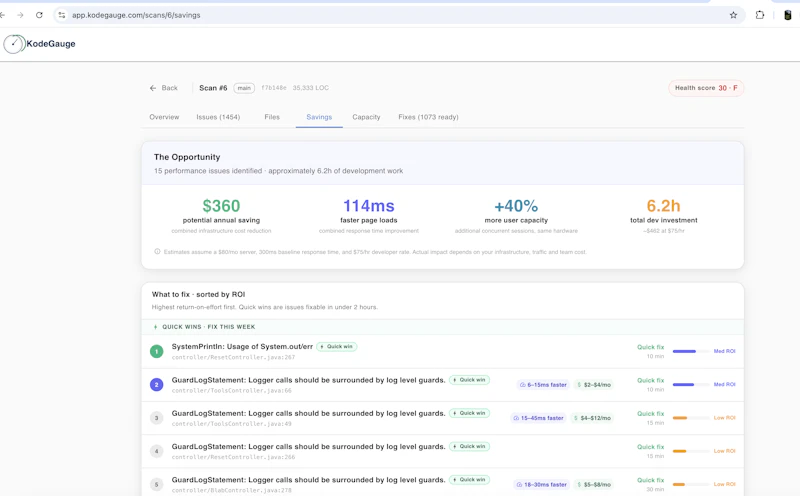Open SystemPrintln: Usage of System.out/err issue
The height and width of the screenshot is (496, 800).
(x=242, y=346)
